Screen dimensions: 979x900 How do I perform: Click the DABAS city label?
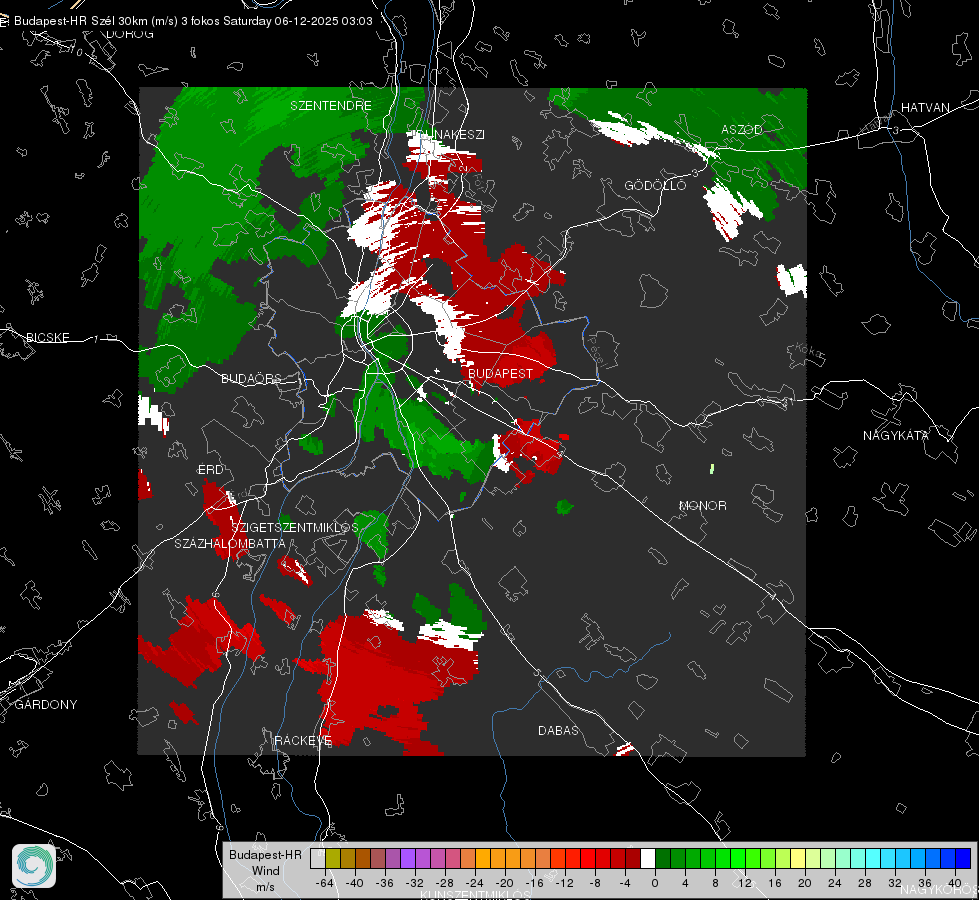coord(559,731)
